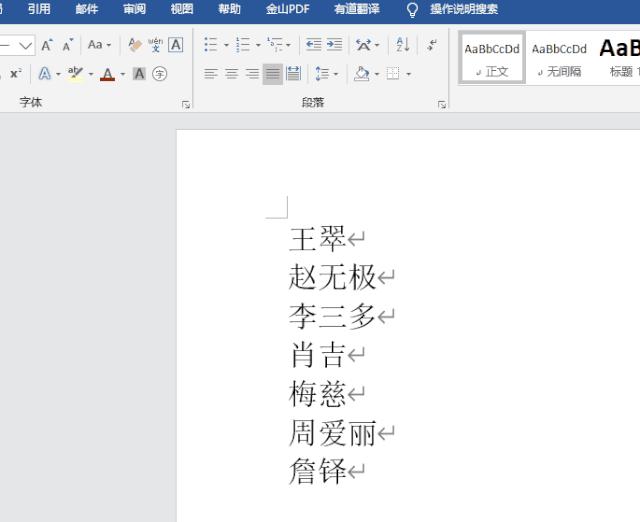The width and height of the screenshot is (640, 522).
Task: Expand borders dropdown arrow
Action: click(x=409, y=74)
